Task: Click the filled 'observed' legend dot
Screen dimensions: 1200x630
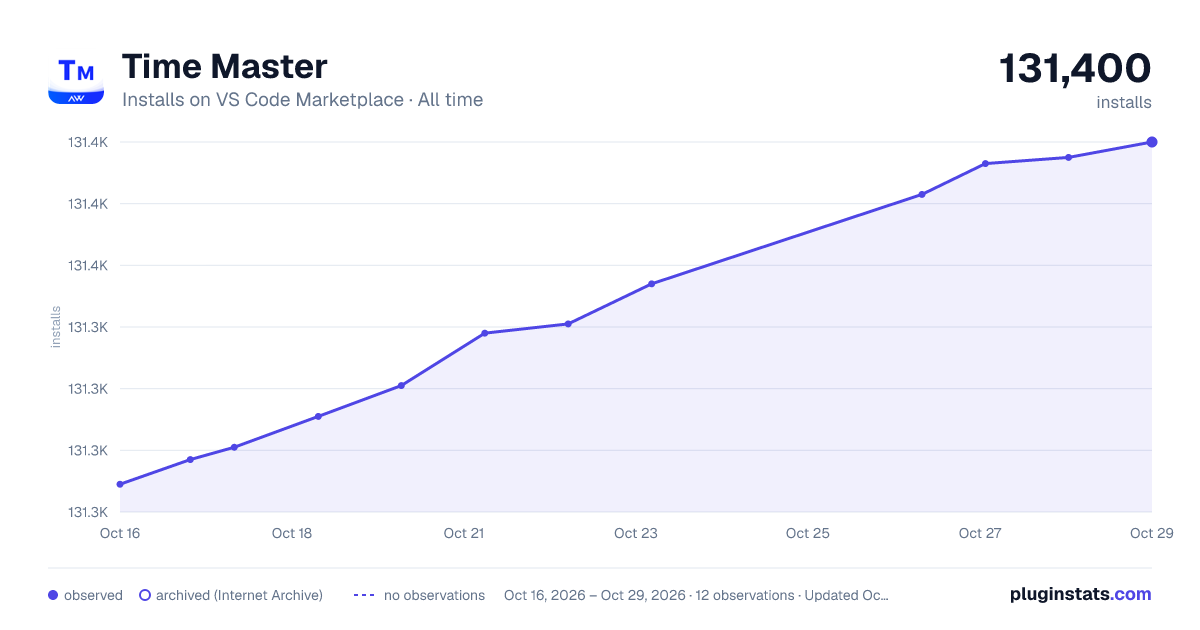Action: coord(53,595)
